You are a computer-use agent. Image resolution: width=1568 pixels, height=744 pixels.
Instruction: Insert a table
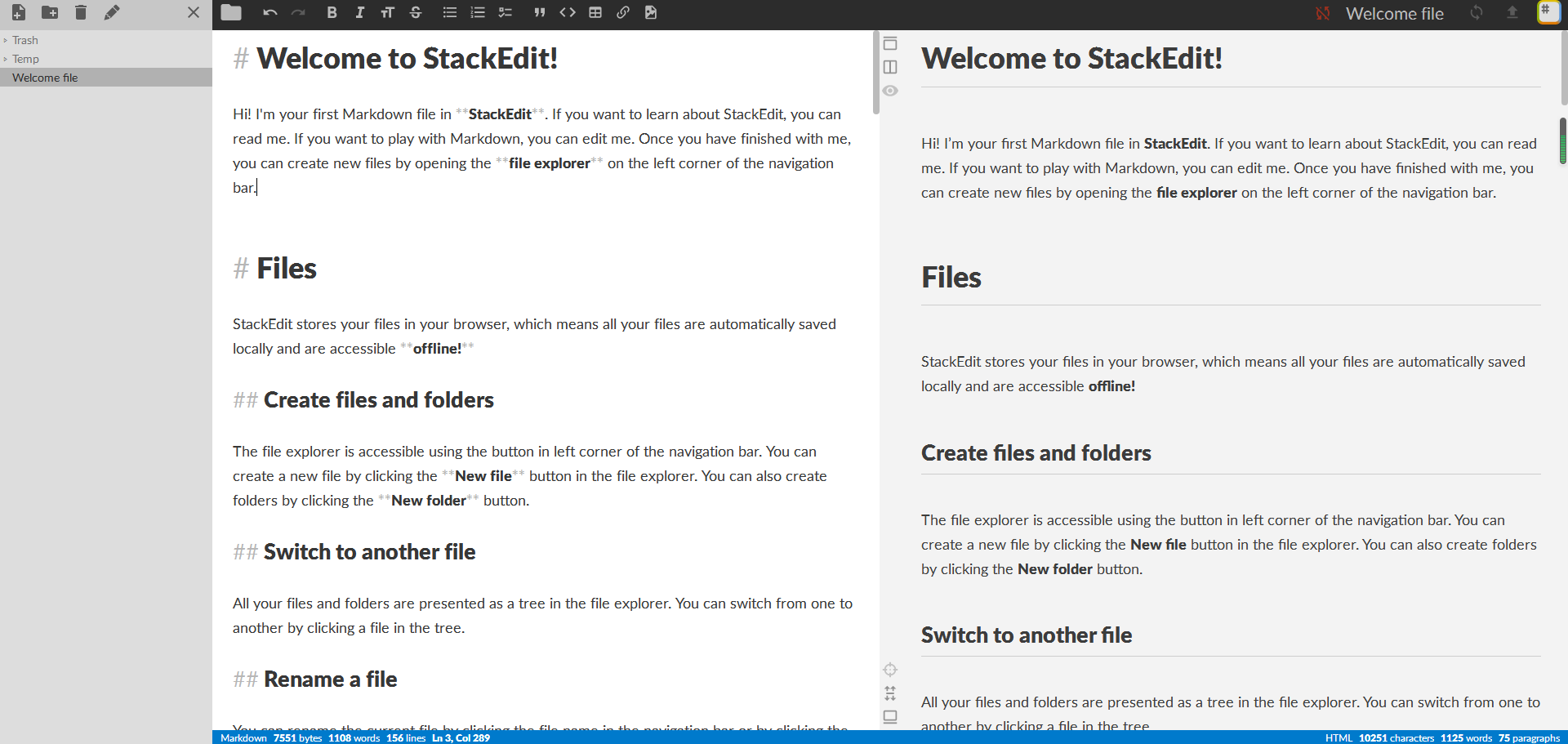595,12
